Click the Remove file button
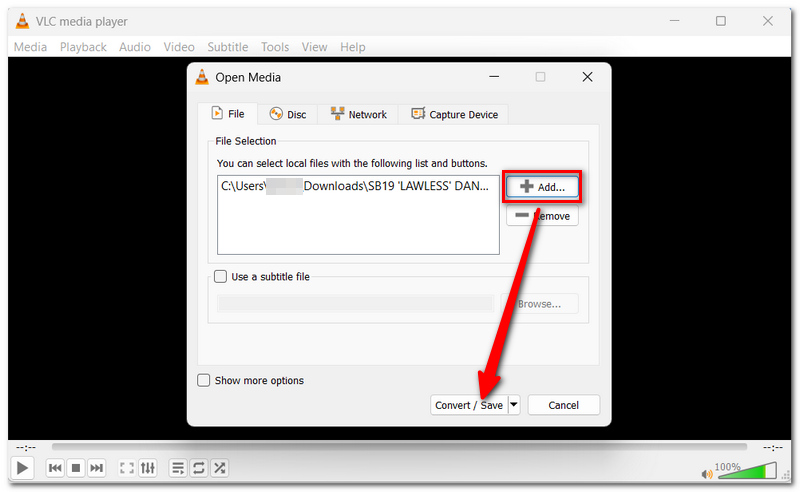The width and height of the screenshot is (800, 492). click(x=542, y=216)
